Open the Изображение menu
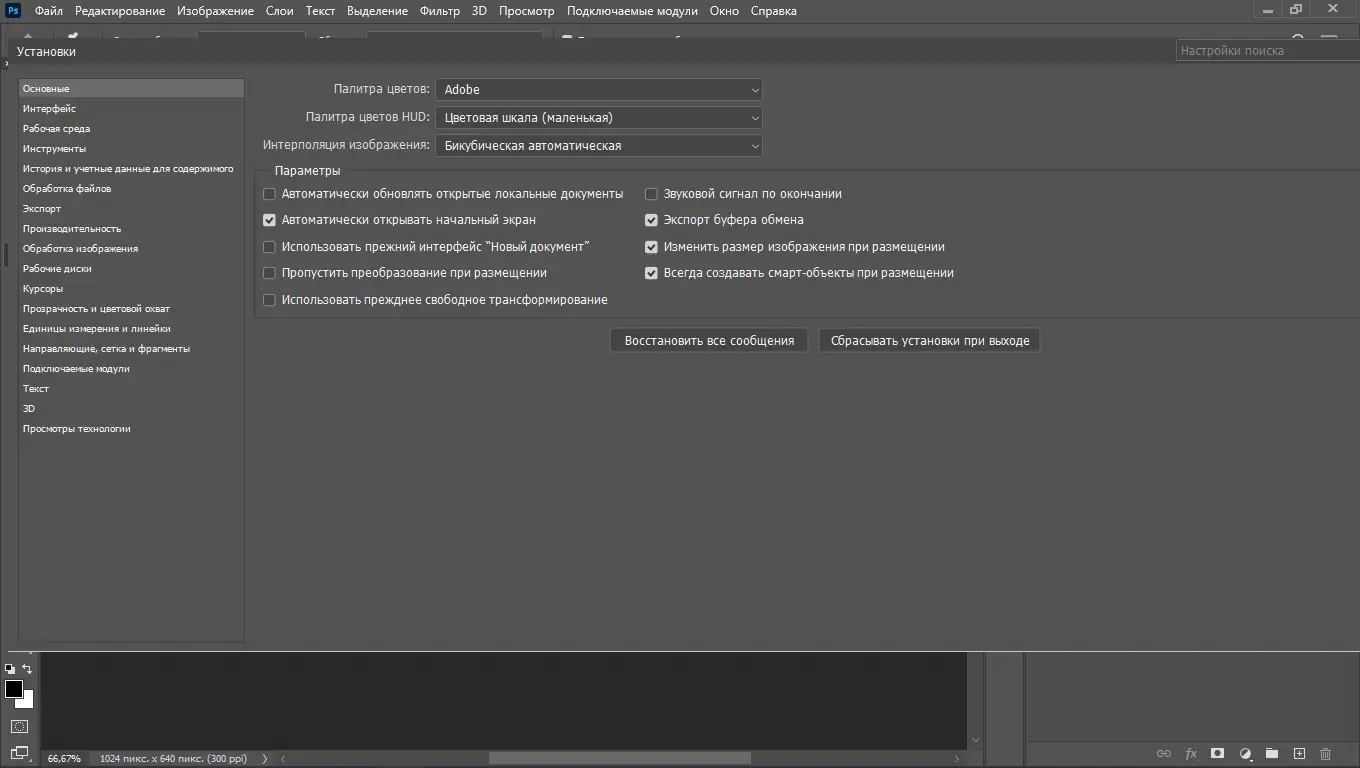The height and width of the screenshot is (768, 1360). 215,11
